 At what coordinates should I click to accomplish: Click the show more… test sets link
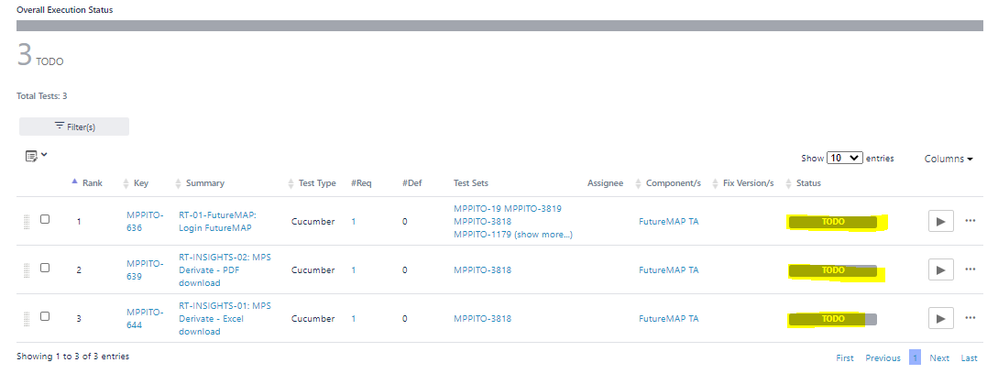click(544, 235)
